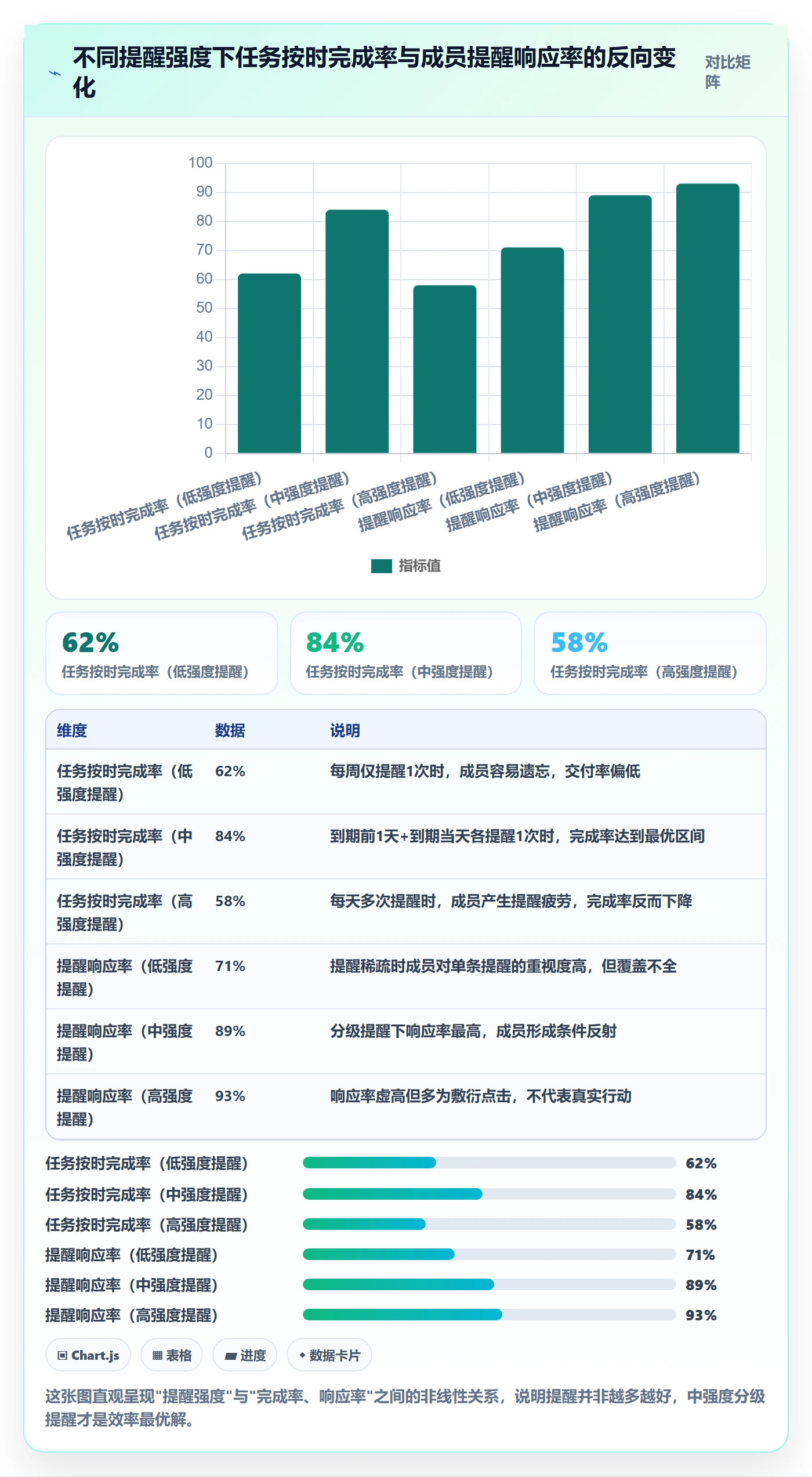Click the 71% progress bar for 提醒响应率（低强度提醒）
Screen dimensions: 812x1477
(489, 1254)
